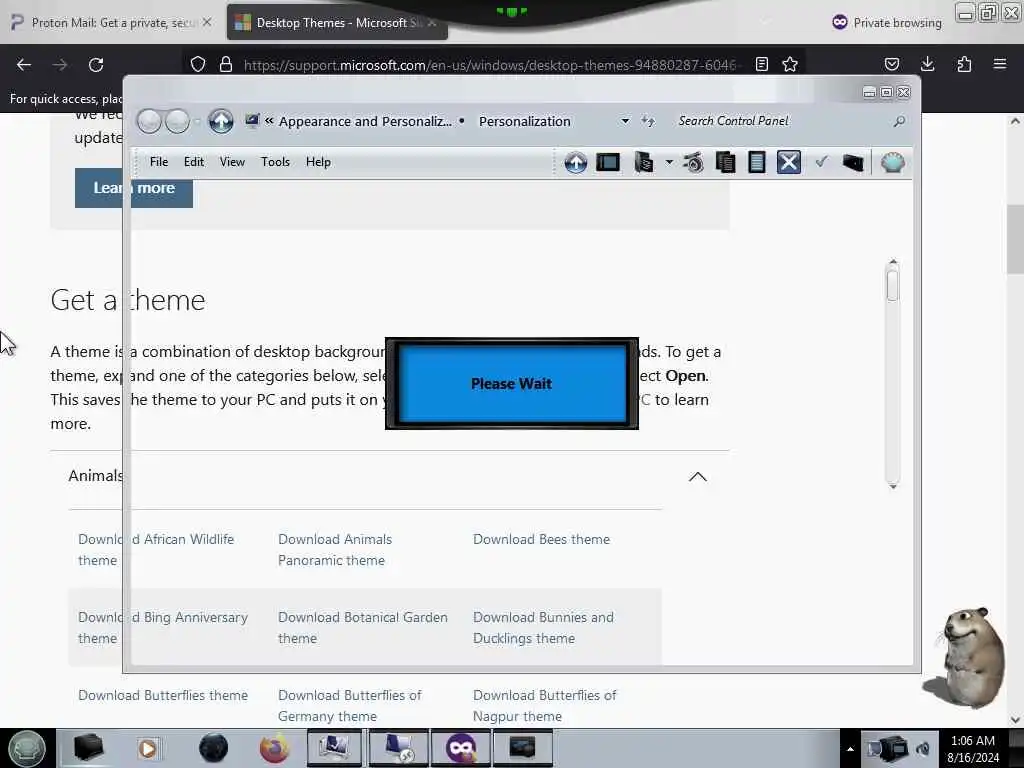Close the Proton Mail tab
The width and height of the screenshot is (1024, 768).
pyautogui.click(x=206, y=22)
